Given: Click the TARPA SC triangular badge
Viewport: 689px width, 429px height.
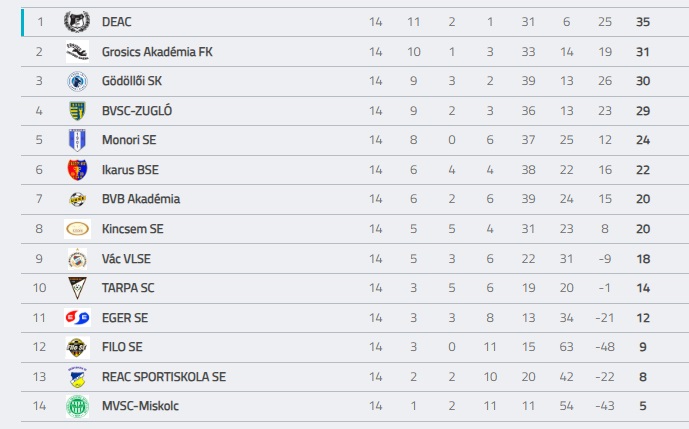Looking at the screenshot, I should (77, 288).
